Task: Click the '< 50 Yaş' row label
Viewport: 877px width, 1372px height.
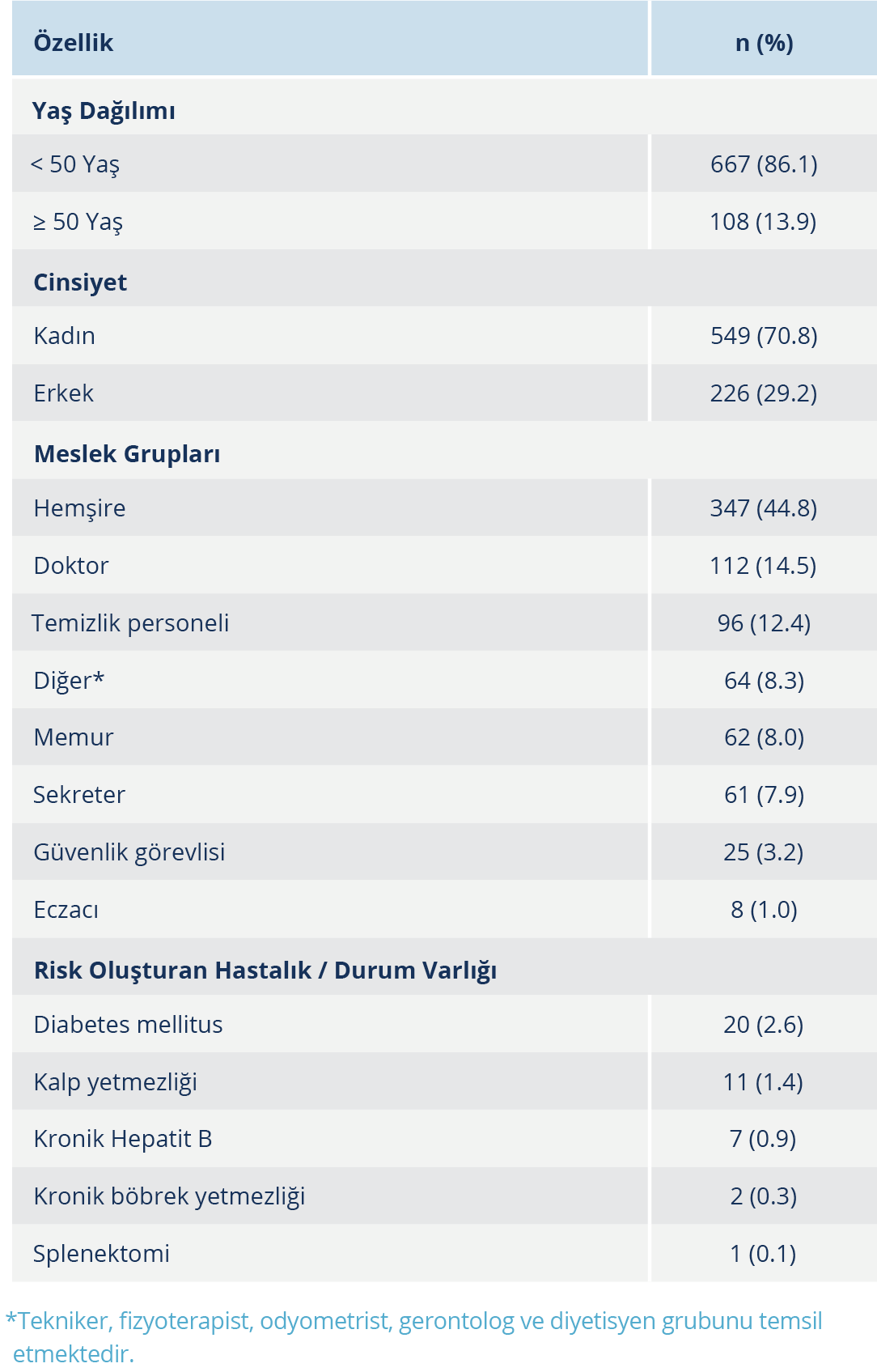Action: point(75,164)
